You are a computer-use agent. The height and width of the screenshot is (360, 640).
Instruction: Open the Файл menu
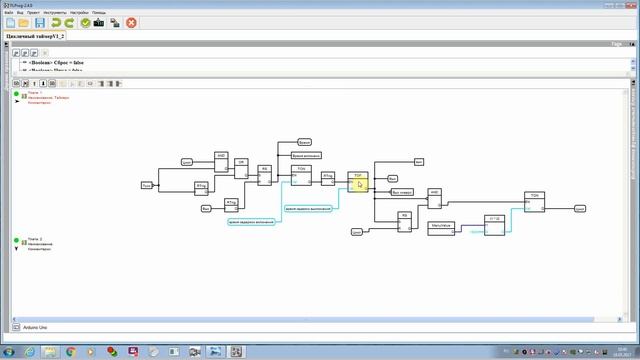coord(9,13)
